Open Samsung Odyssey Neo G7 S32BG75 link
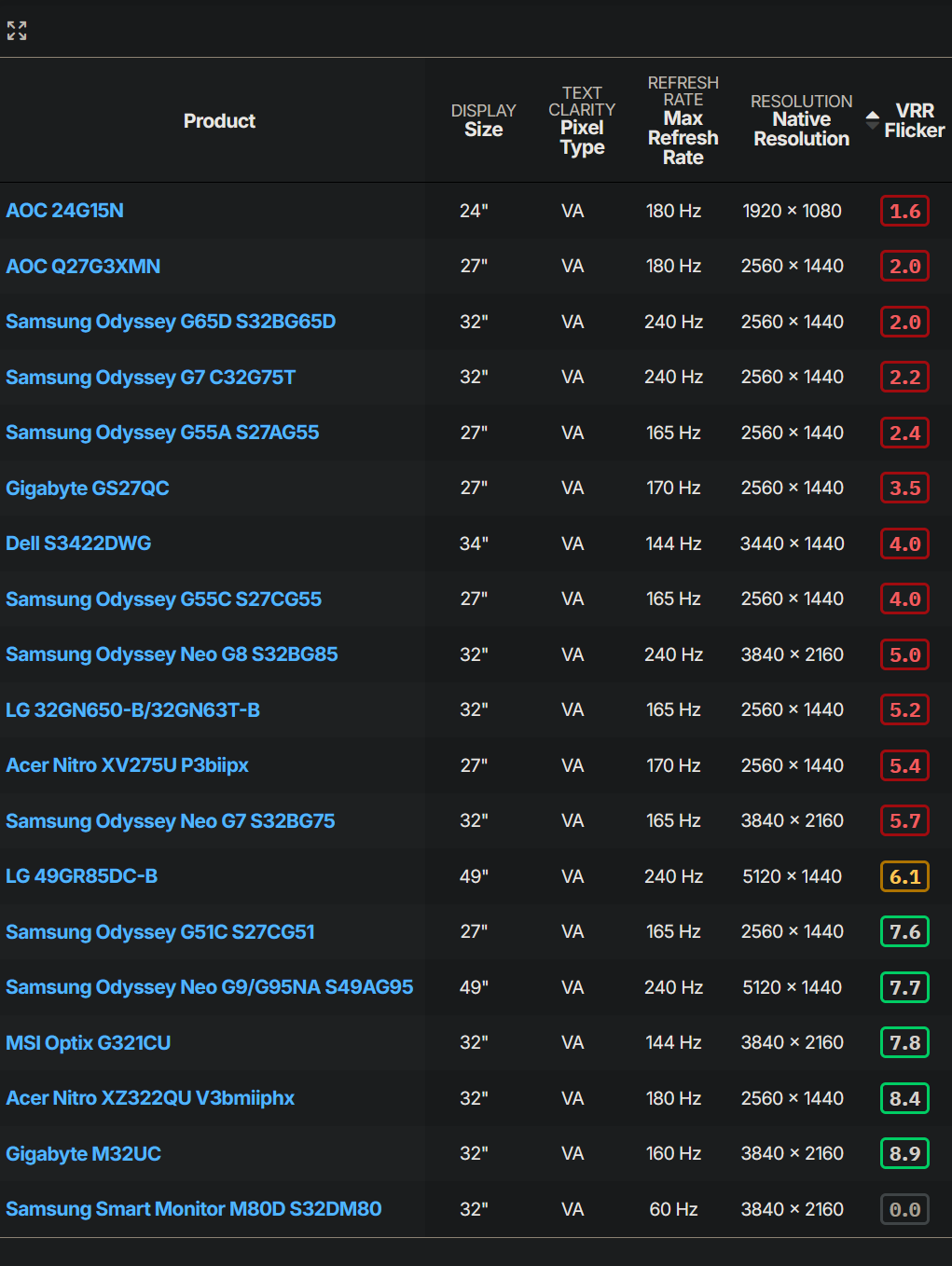Screen dimensions: 952x1266 click(x=170, y=821)
